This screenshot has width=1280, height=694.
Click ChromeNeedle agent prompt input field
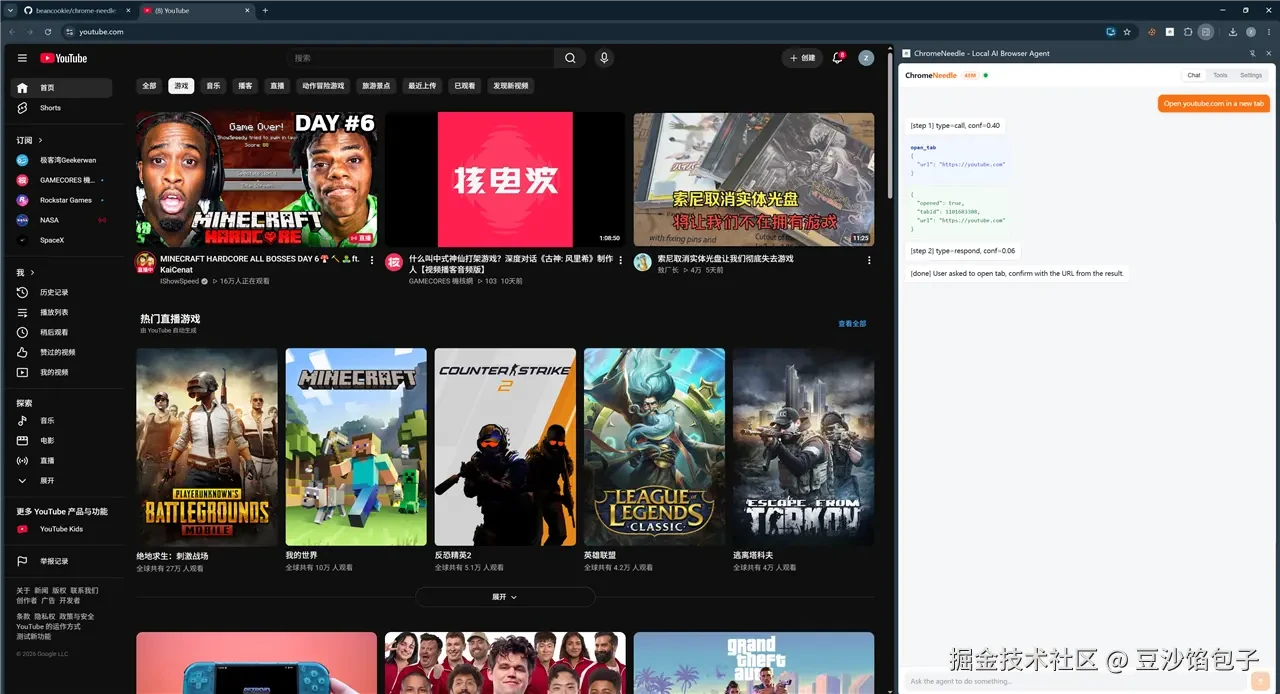tap(1076, 681)
